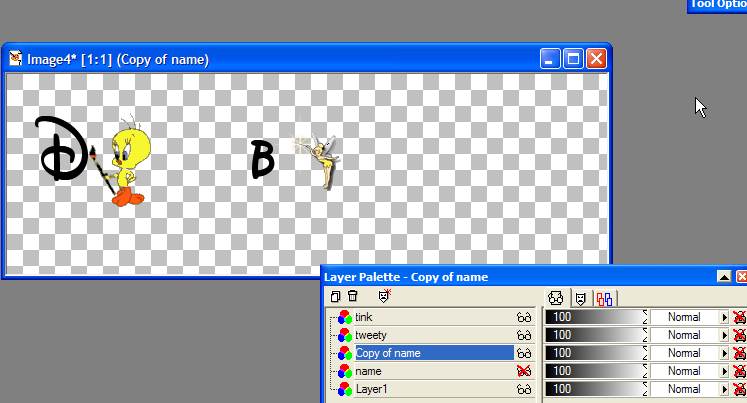Switch to the Mask tab in Layer Palette
This screenshot has height=403, width=747.
tap(580, 299)
